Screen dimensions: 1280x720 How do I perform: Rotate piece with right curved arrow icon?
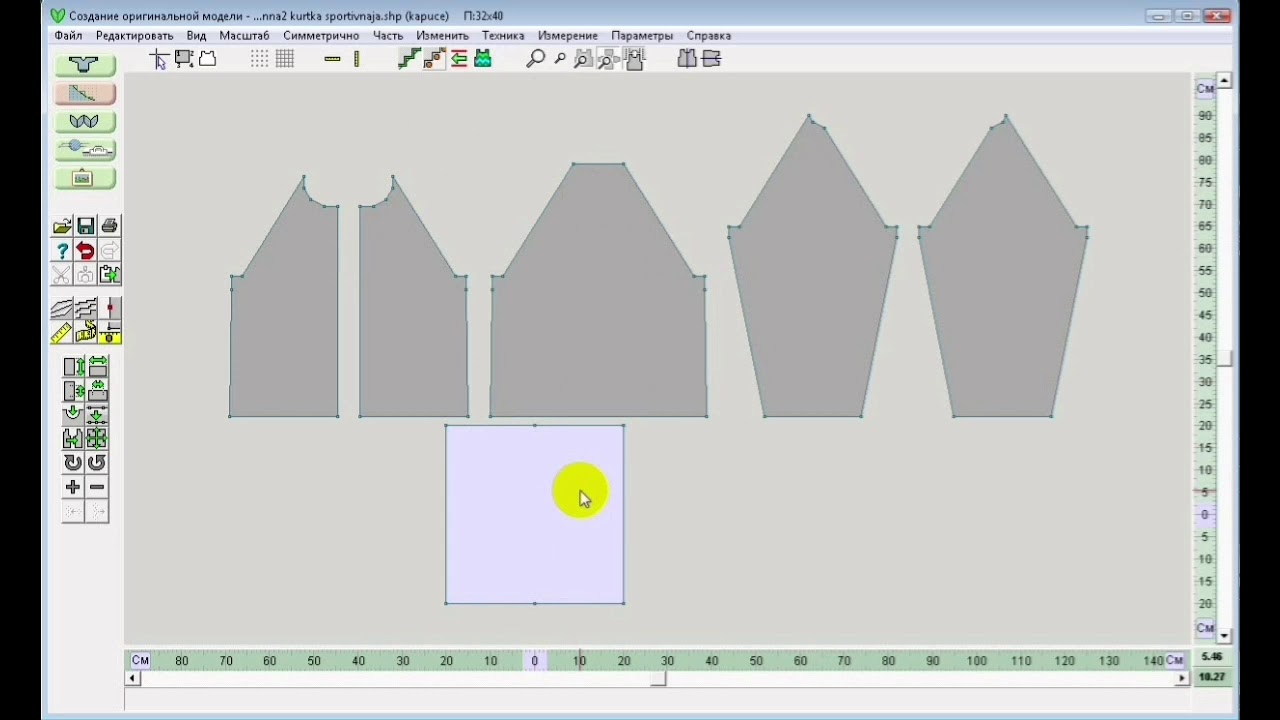tap(97, 463)
